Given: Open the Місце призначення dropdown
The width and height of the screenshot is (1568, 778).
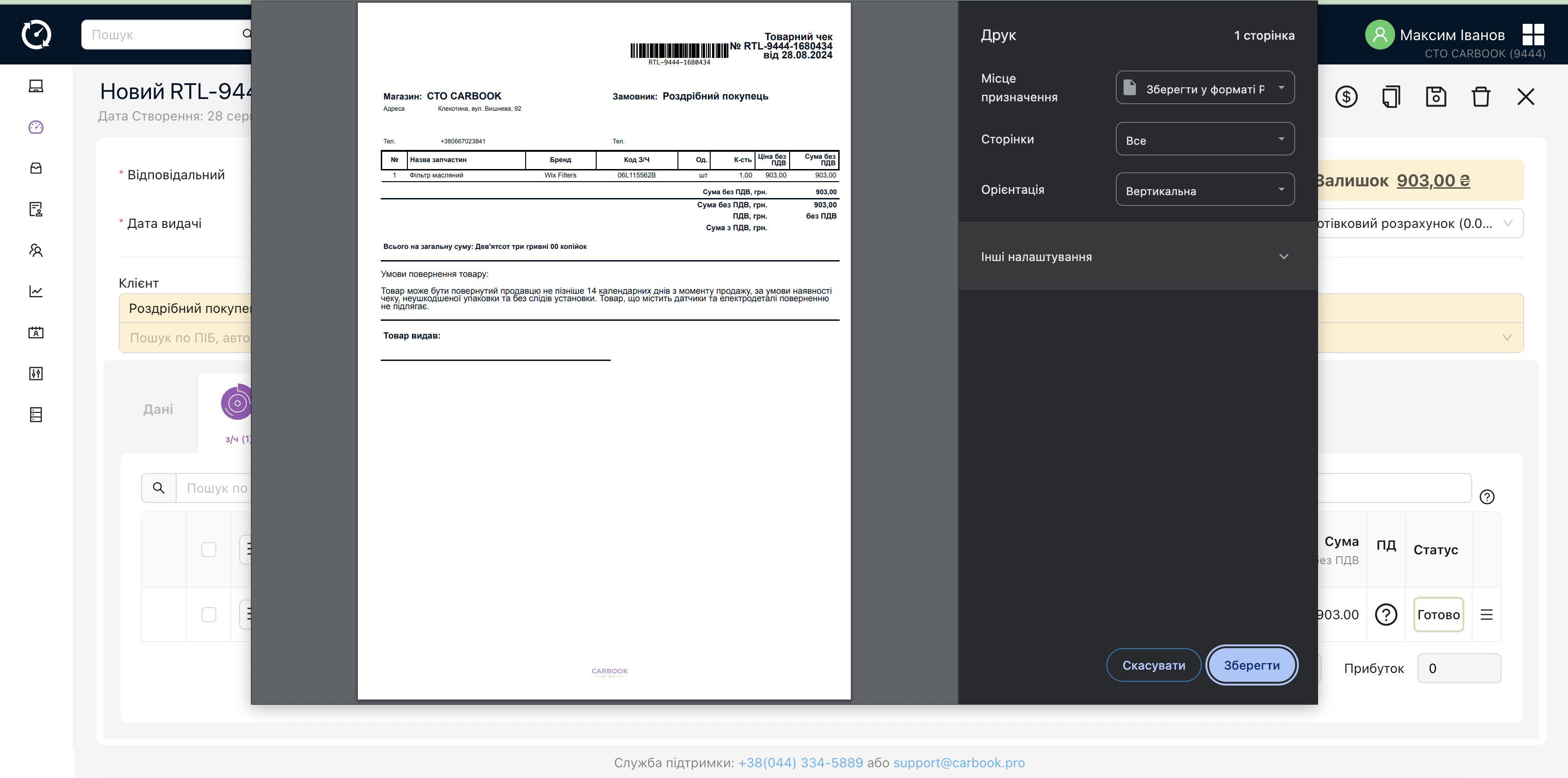Looking at the screenshot, I should click(x=1205, y=88).
